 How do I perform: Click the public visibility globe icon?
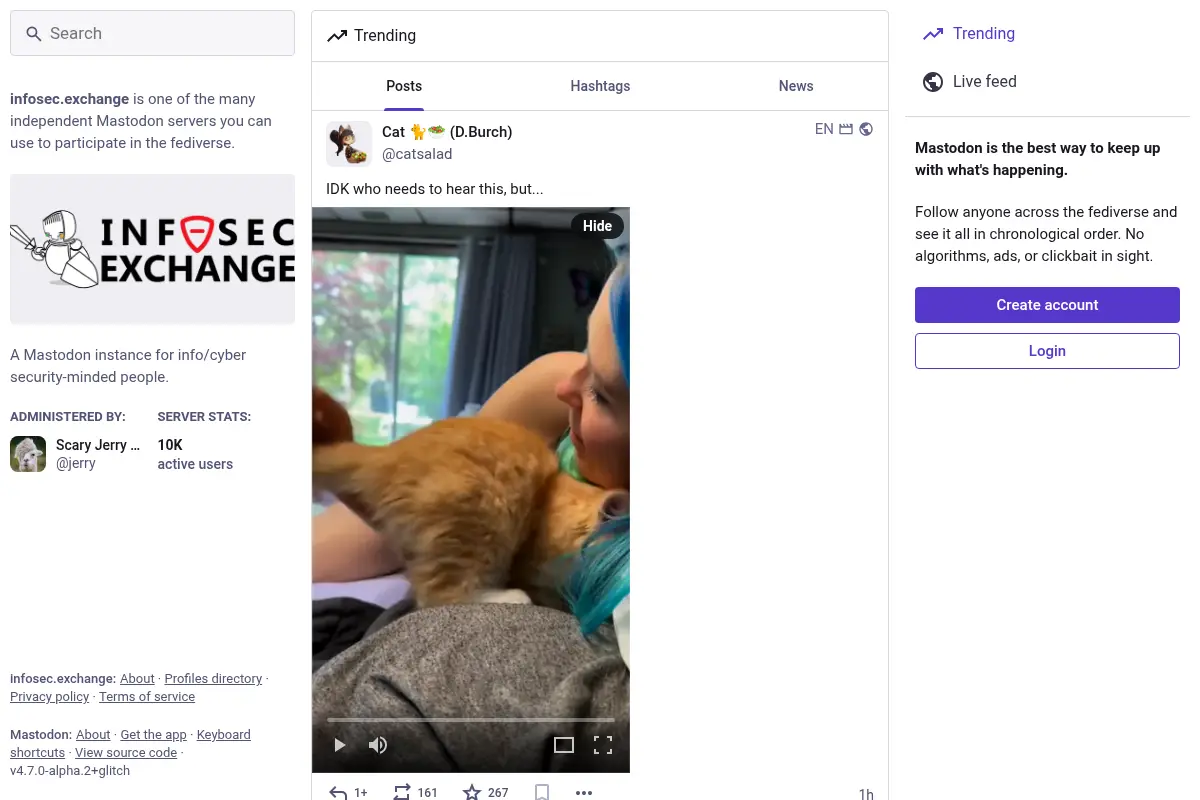pyautogui.click(x=866, y=129)
